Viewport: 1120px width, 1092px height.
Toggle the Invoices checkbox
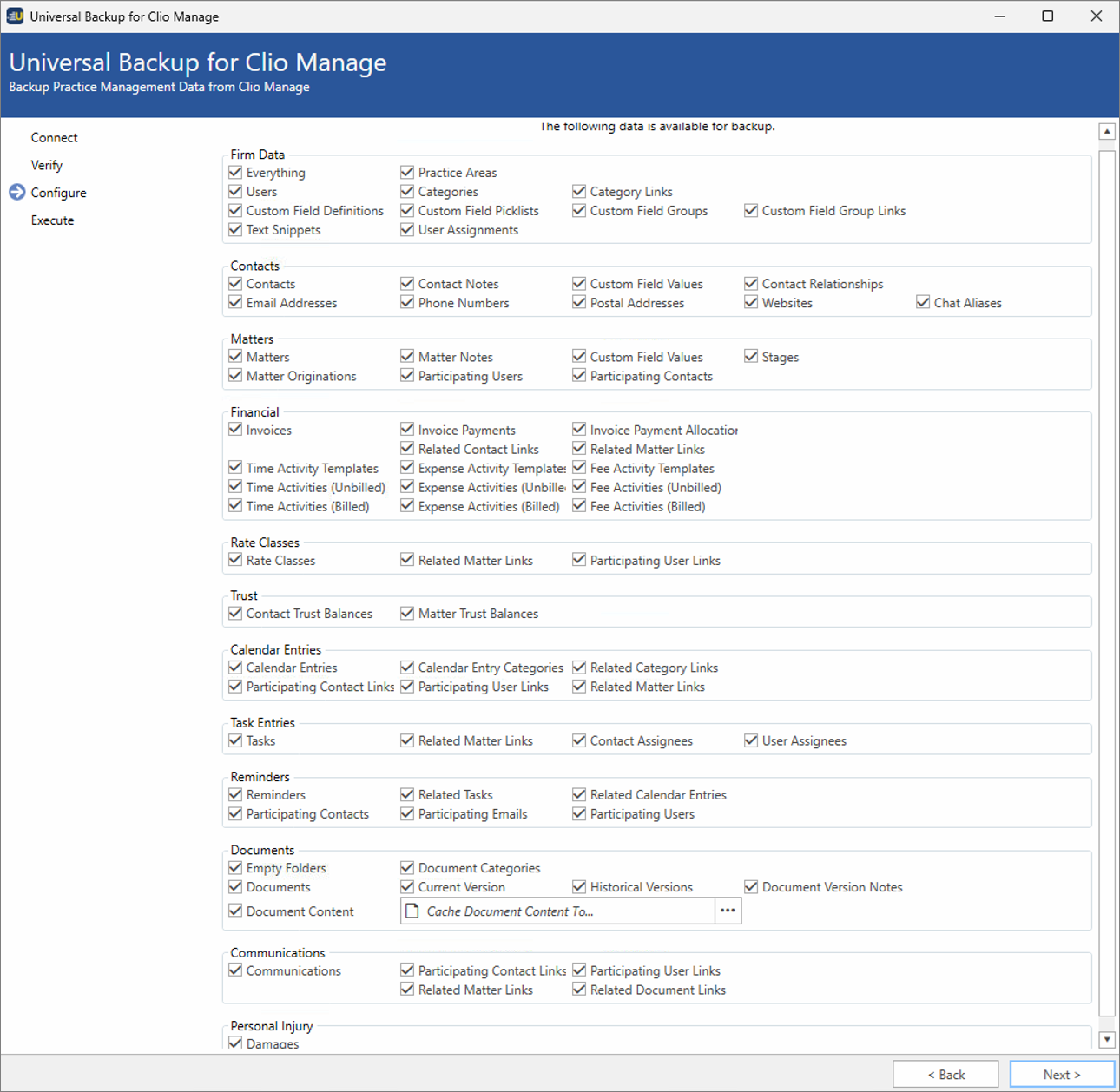235,429
